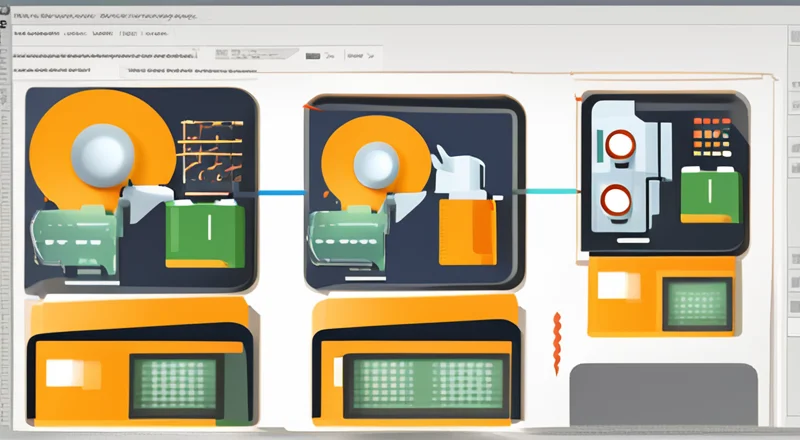800x440 pixels.
Task: Click the small dark button in the toolbar
Action: 314,56
